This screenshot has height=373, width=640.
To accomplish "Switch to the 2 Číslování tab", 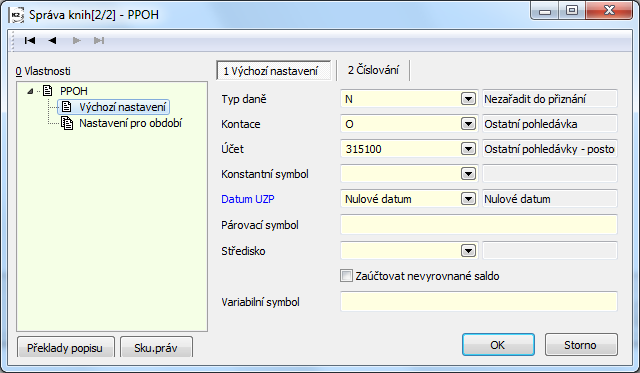I will click(373, 70).
